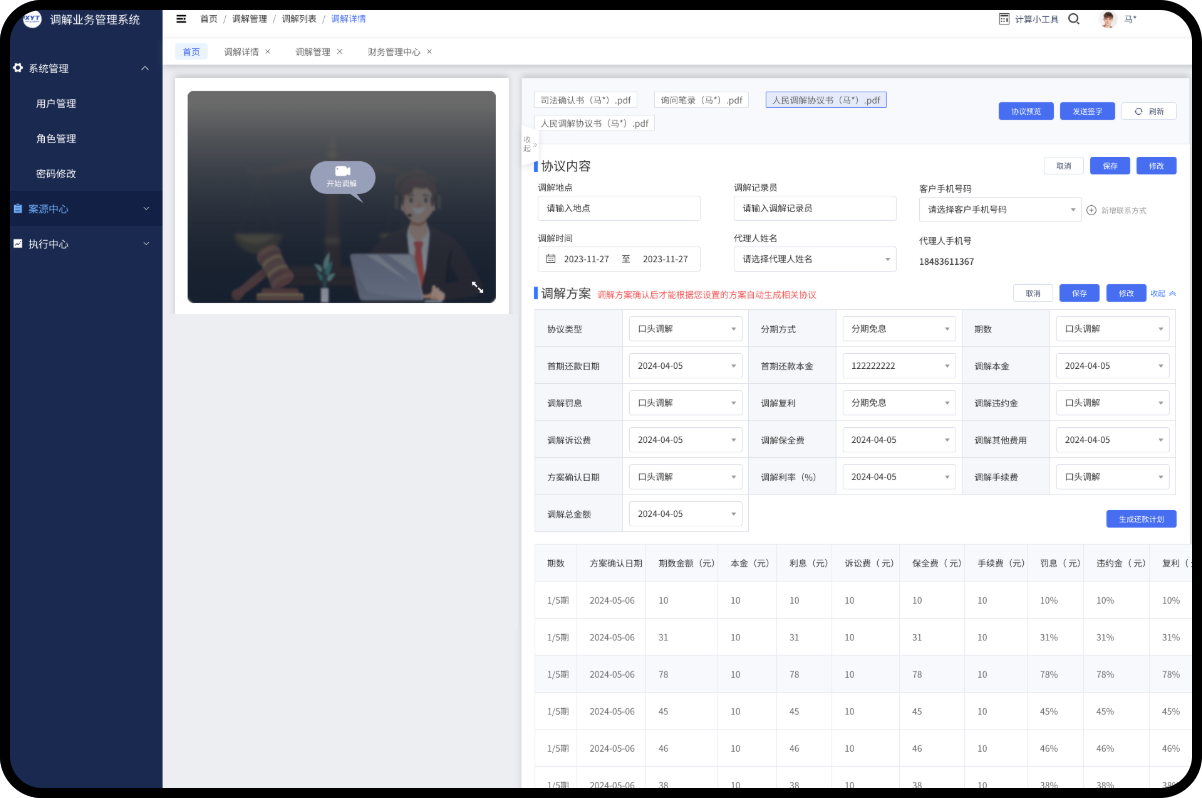Collapse 调解方案 section using 收起 link
The width and height of the screenshot is (1202, 798).
click(1163, 294)
